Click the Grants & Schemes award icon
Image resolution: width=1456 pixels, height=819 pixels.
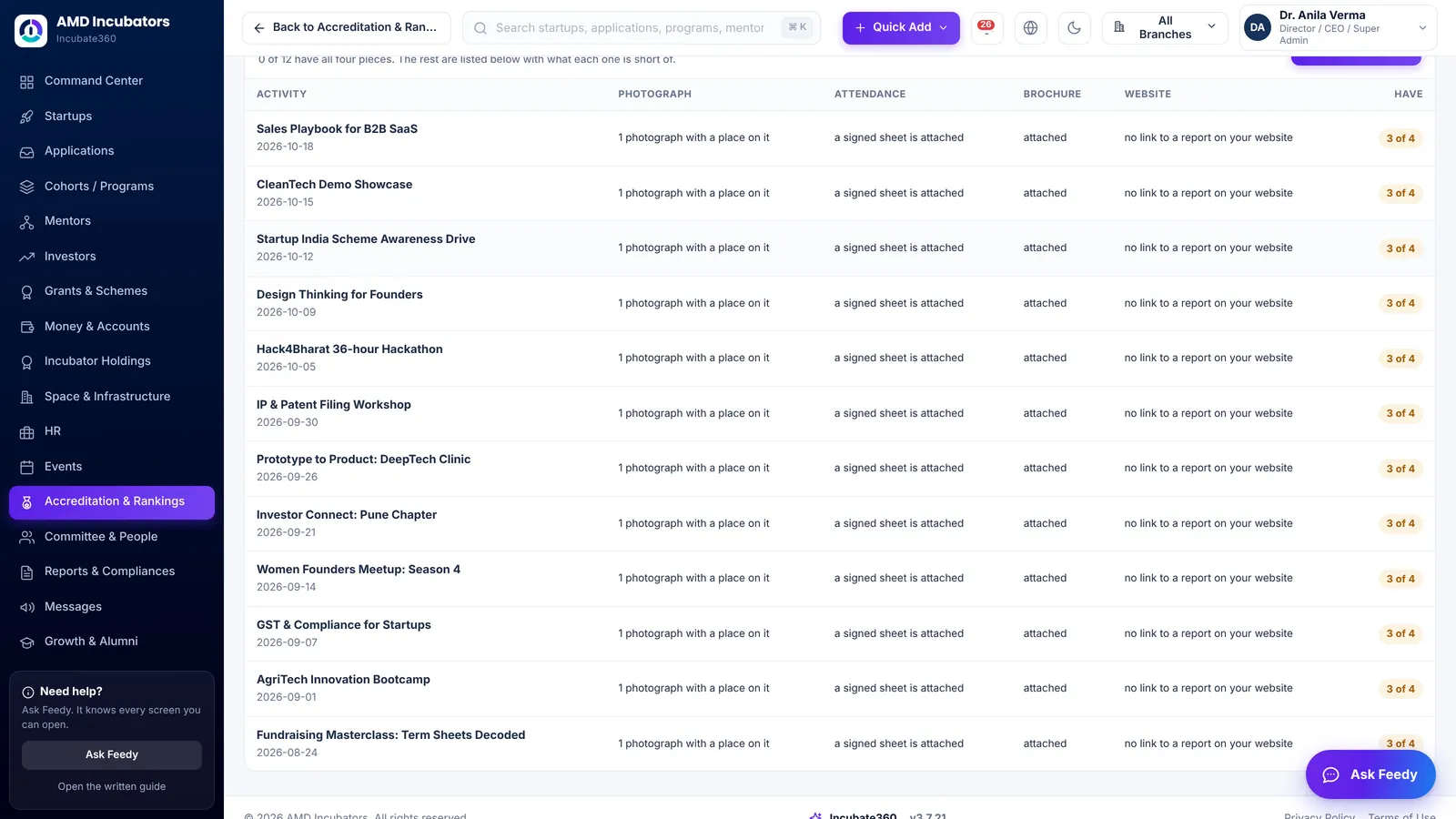coord(27,291)
